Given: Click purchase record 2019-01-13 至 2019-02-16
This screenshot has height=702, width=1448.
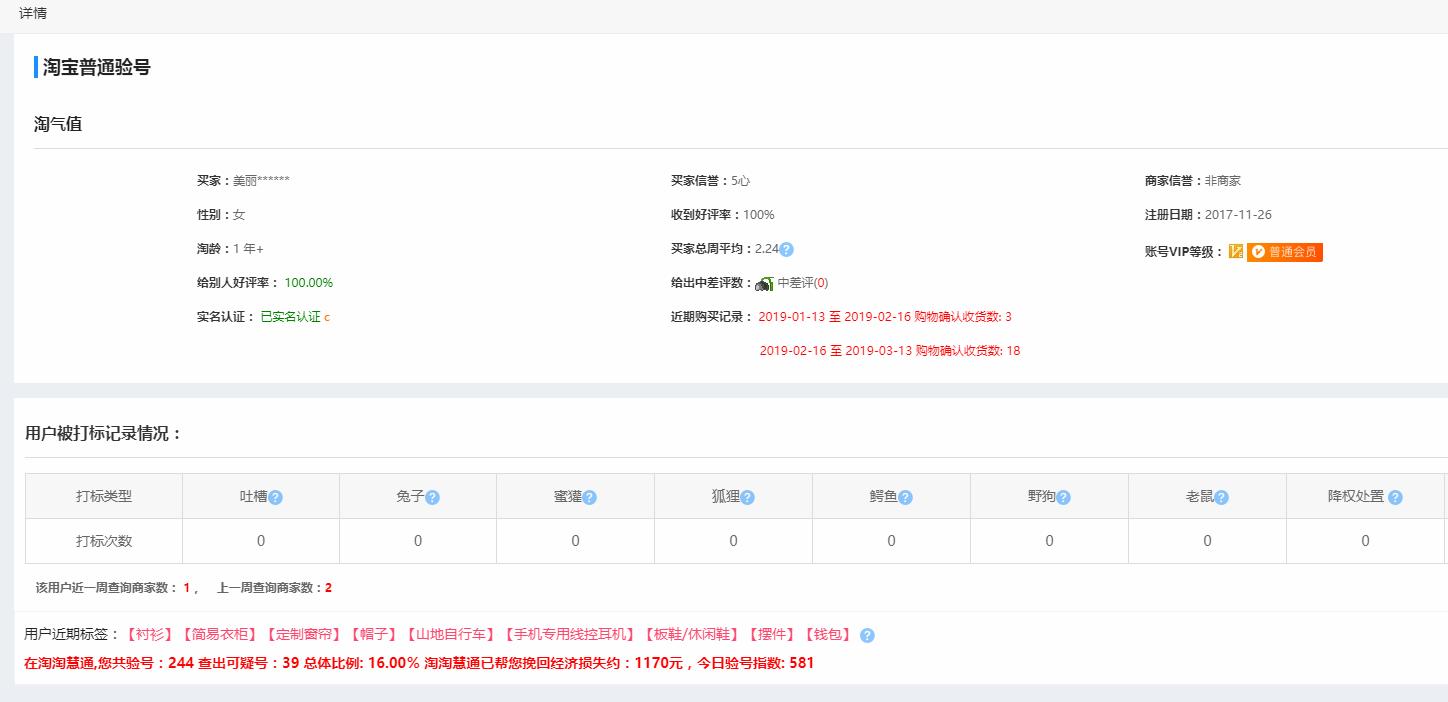Looking at the screenshot, I should point(885,317).
